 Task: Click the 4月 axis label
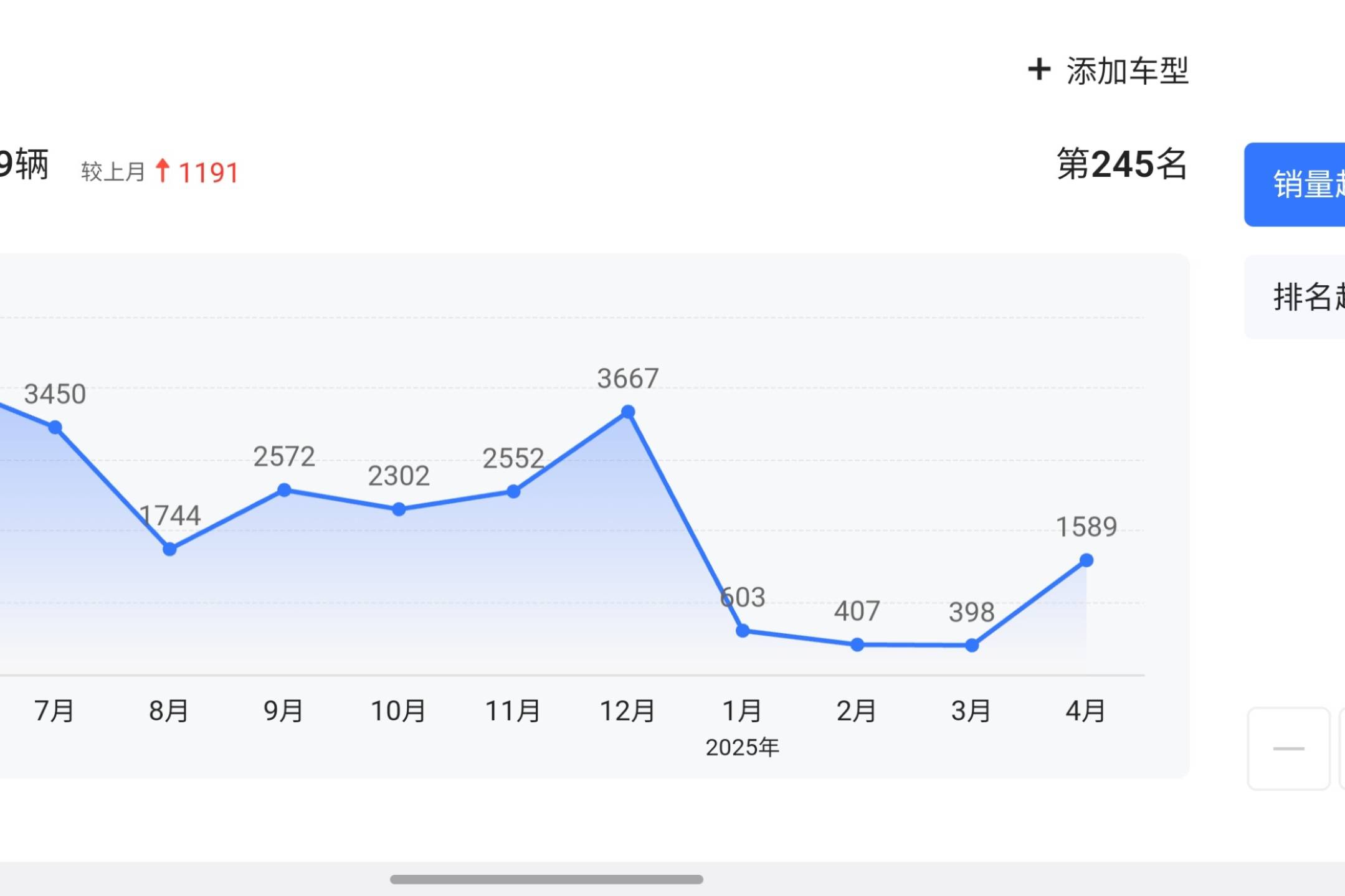1086,711
